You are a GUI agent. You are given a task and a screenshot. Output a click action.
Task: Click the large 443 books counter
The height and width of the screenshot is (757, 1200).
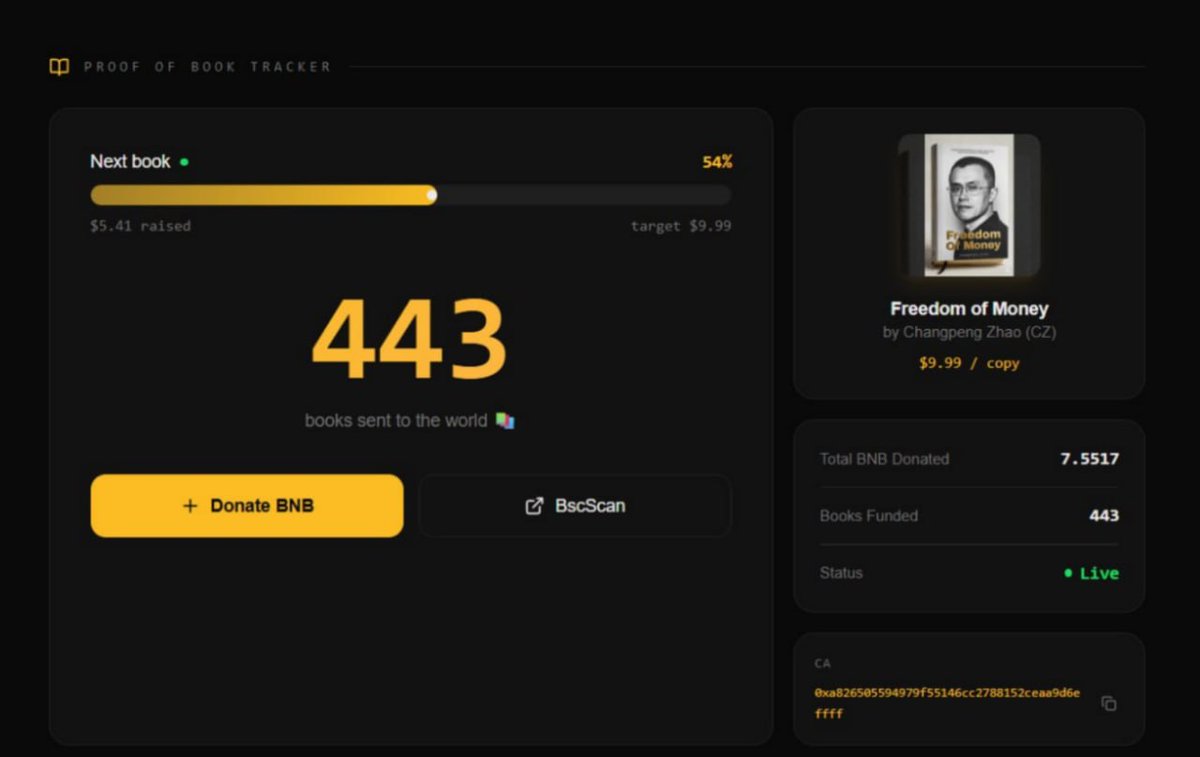point(410,338)
